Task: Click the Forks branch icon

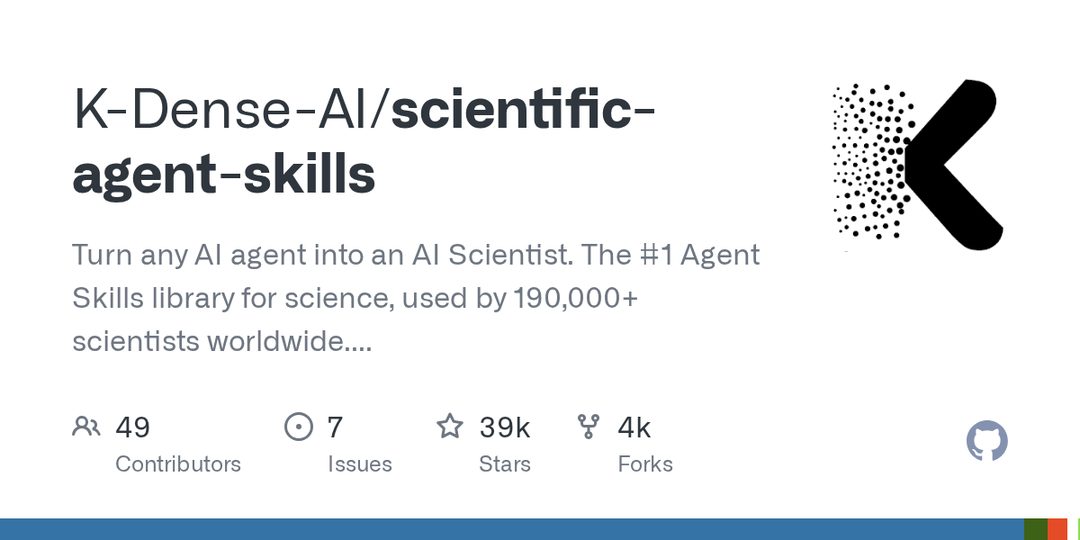Action: click(588, 426)
